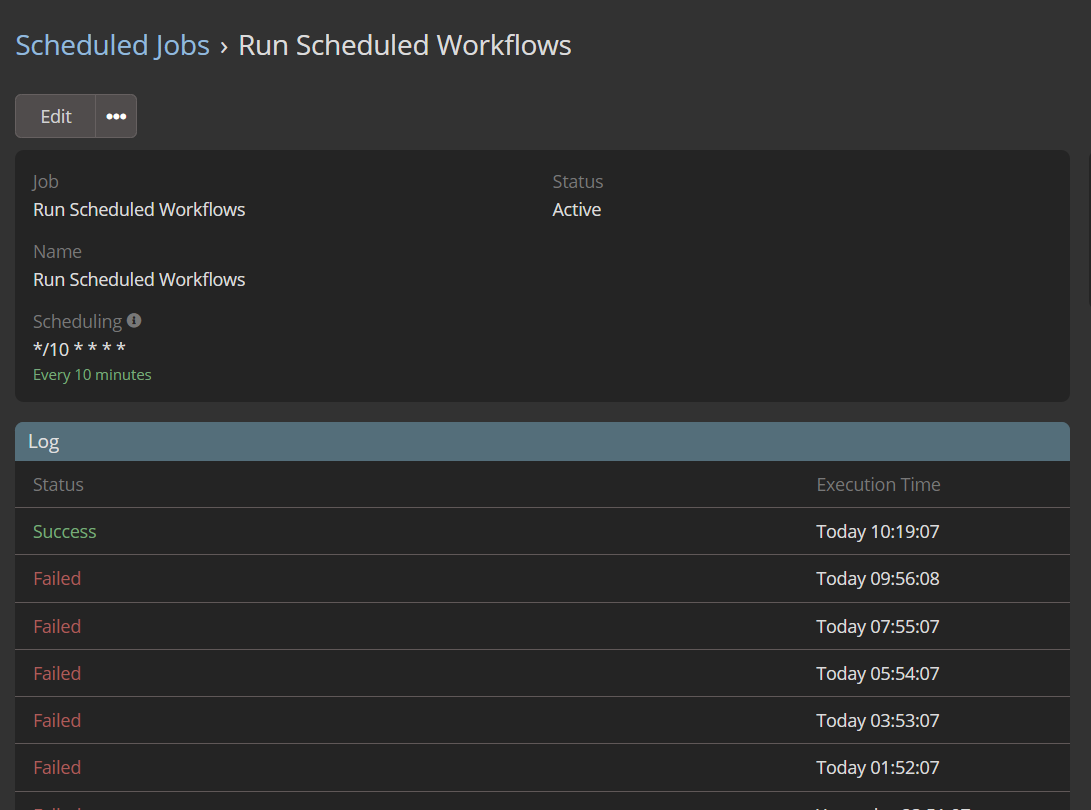The image size is (1091, 810).
Task: Click the green Every 10 minutes text
Action: coord(92,375)
